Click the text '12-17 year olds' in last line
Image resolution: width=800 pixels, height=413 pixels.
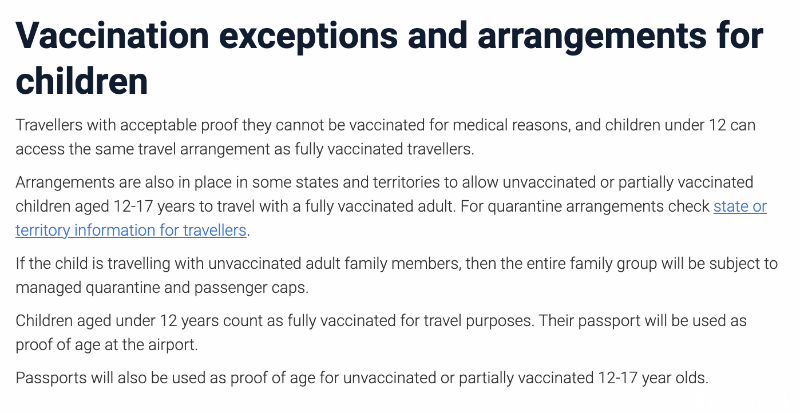pyautogui.click(x=652, y=378)
